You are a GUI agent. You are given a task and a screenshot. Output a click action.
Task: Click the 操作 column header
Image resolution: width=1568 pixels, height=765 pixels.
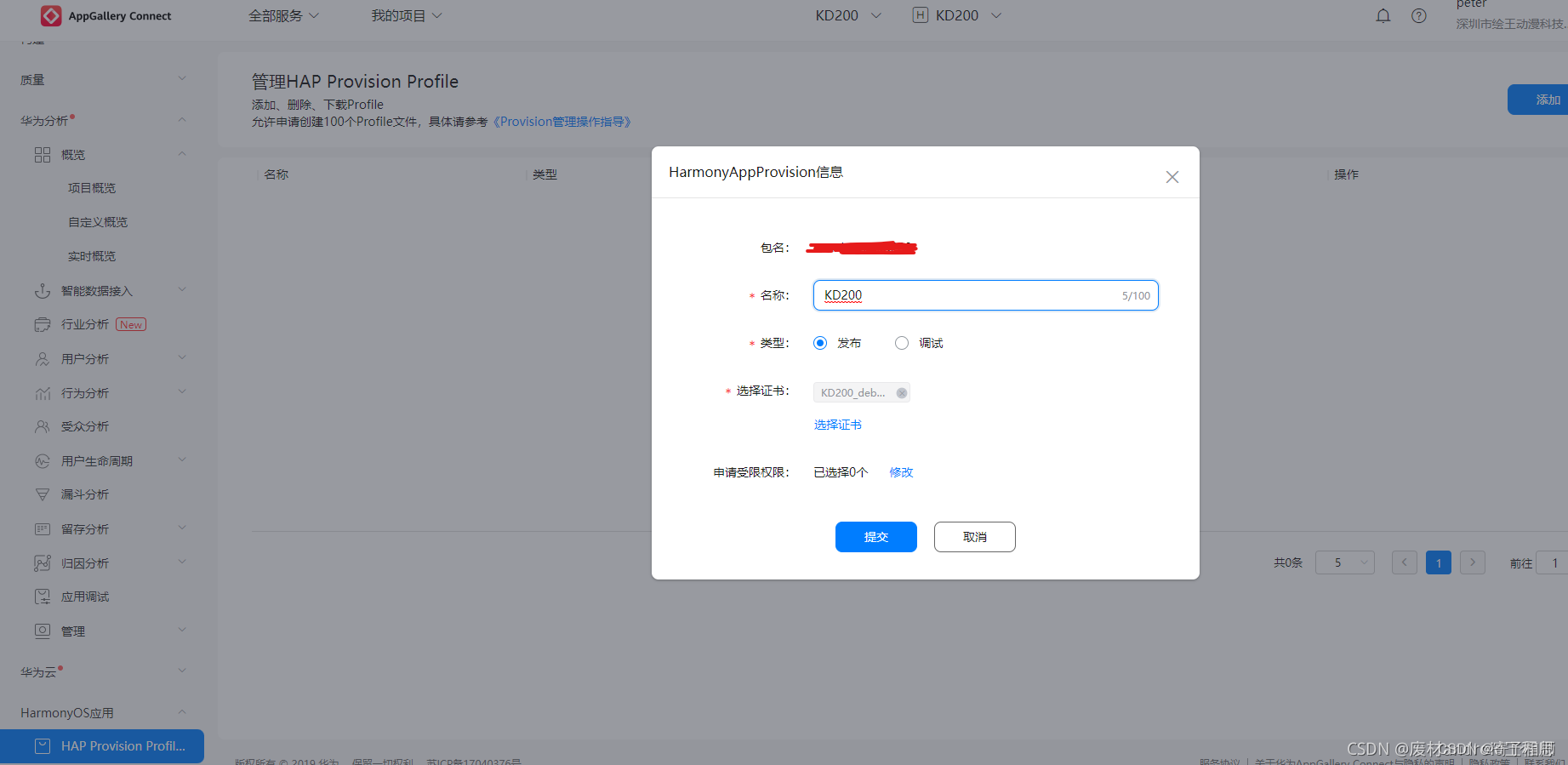point(1347,174)
